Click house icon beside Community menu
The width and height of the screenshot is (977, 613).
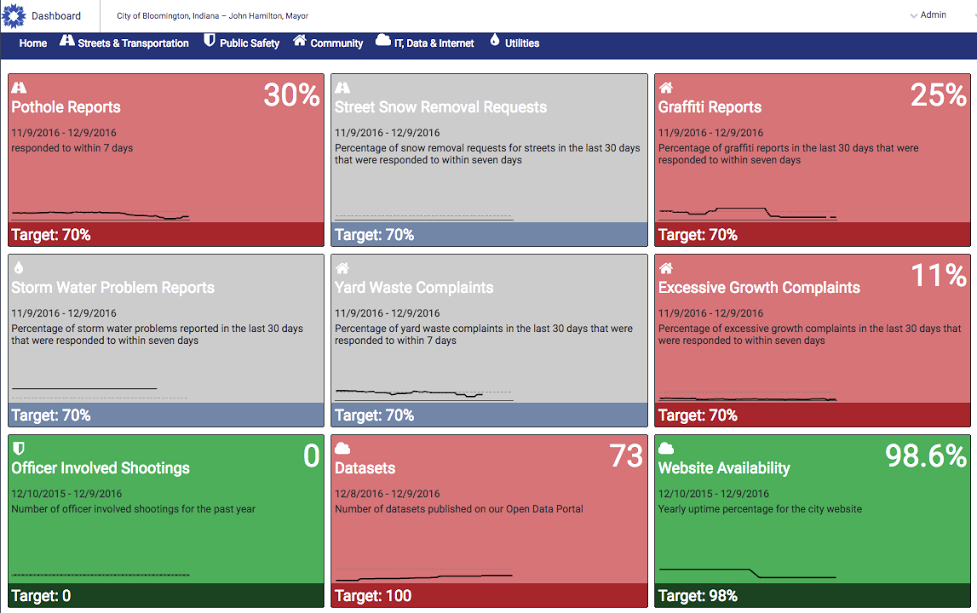point(300,41)
